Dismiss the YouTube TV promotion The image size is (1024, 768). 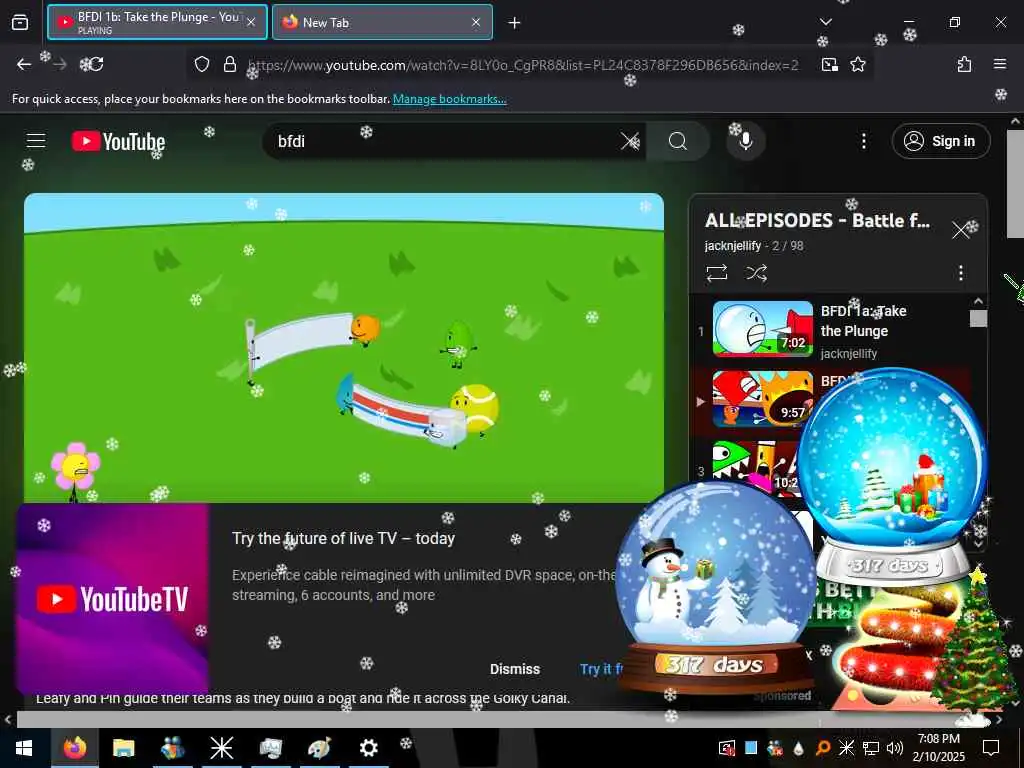pos(515,669)
